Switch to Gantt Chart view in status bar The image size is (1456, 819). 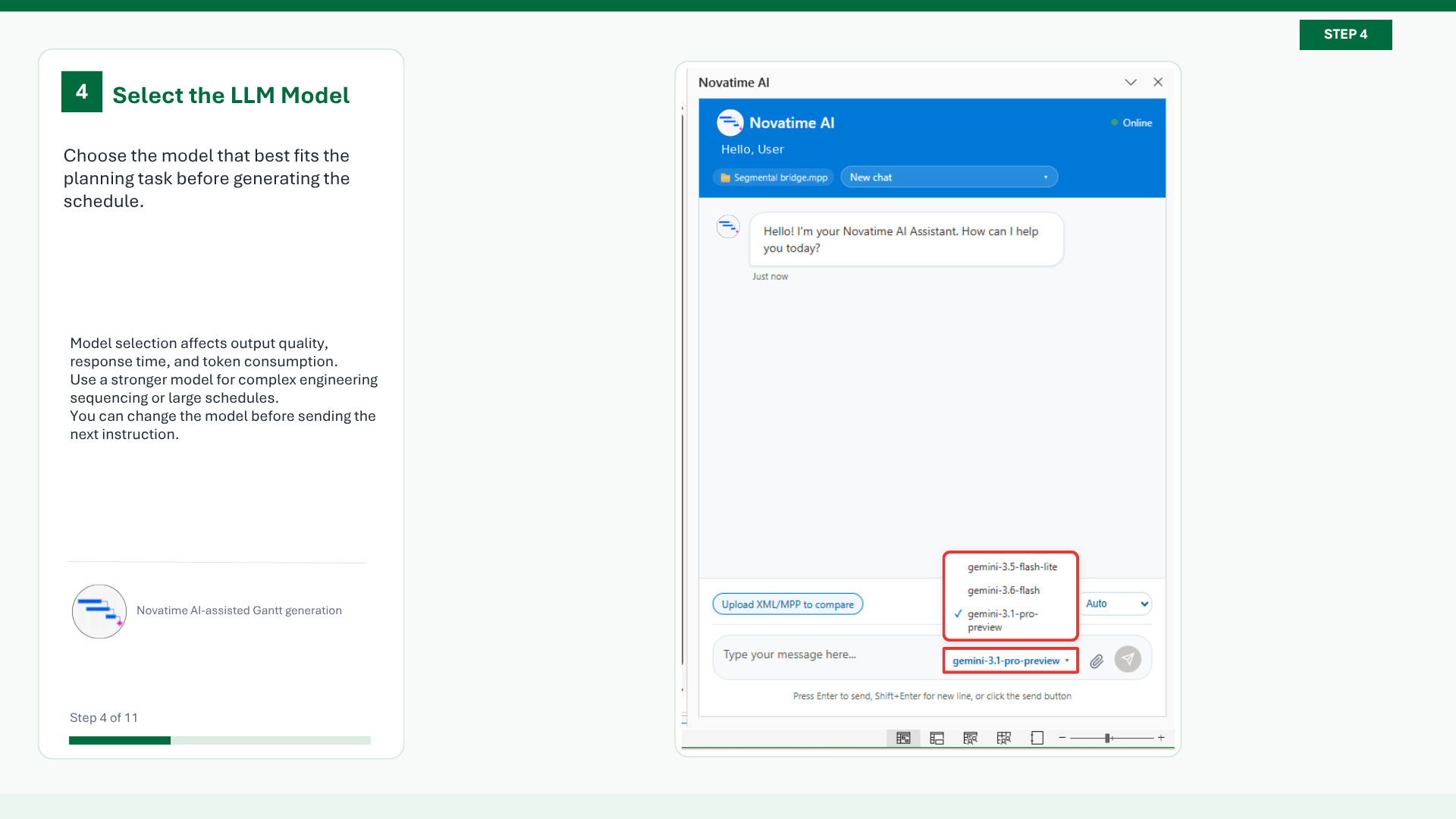[x=903, y=738]
